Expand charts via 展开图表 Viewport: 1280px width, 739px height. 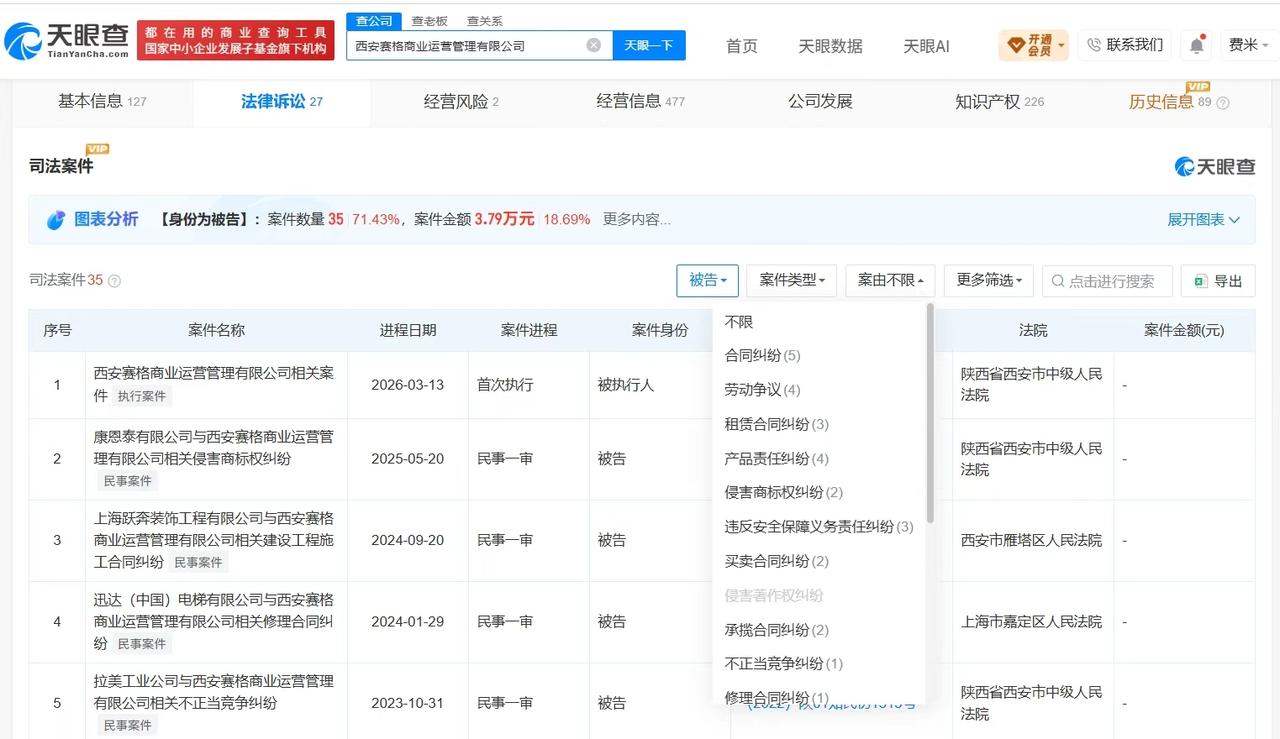[1204, 220]
